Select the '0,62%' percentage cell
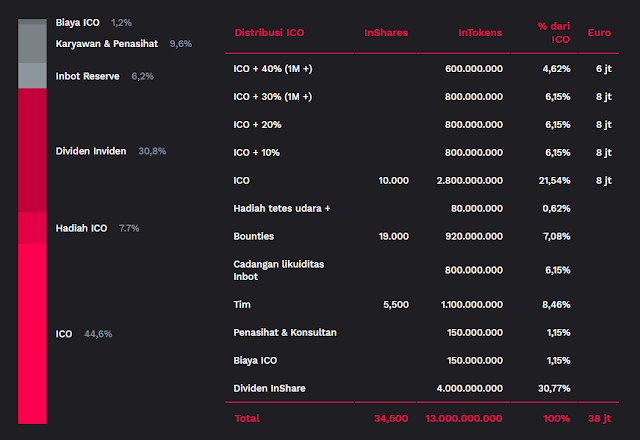640x440 pixels. (x=556, y=209)
